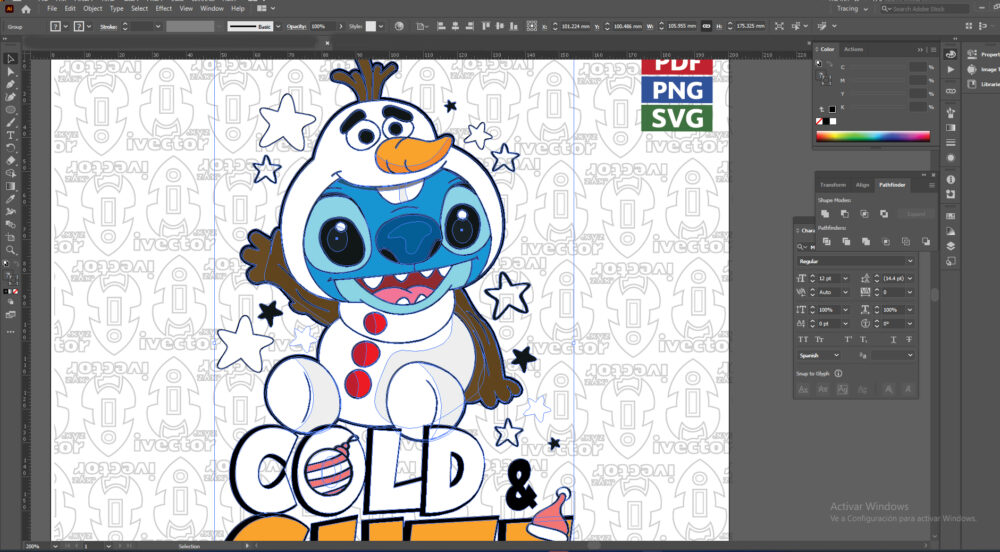Viewport: 1000px width, 552px height.
Task: Click the X position value field
Action: [574, 26]
